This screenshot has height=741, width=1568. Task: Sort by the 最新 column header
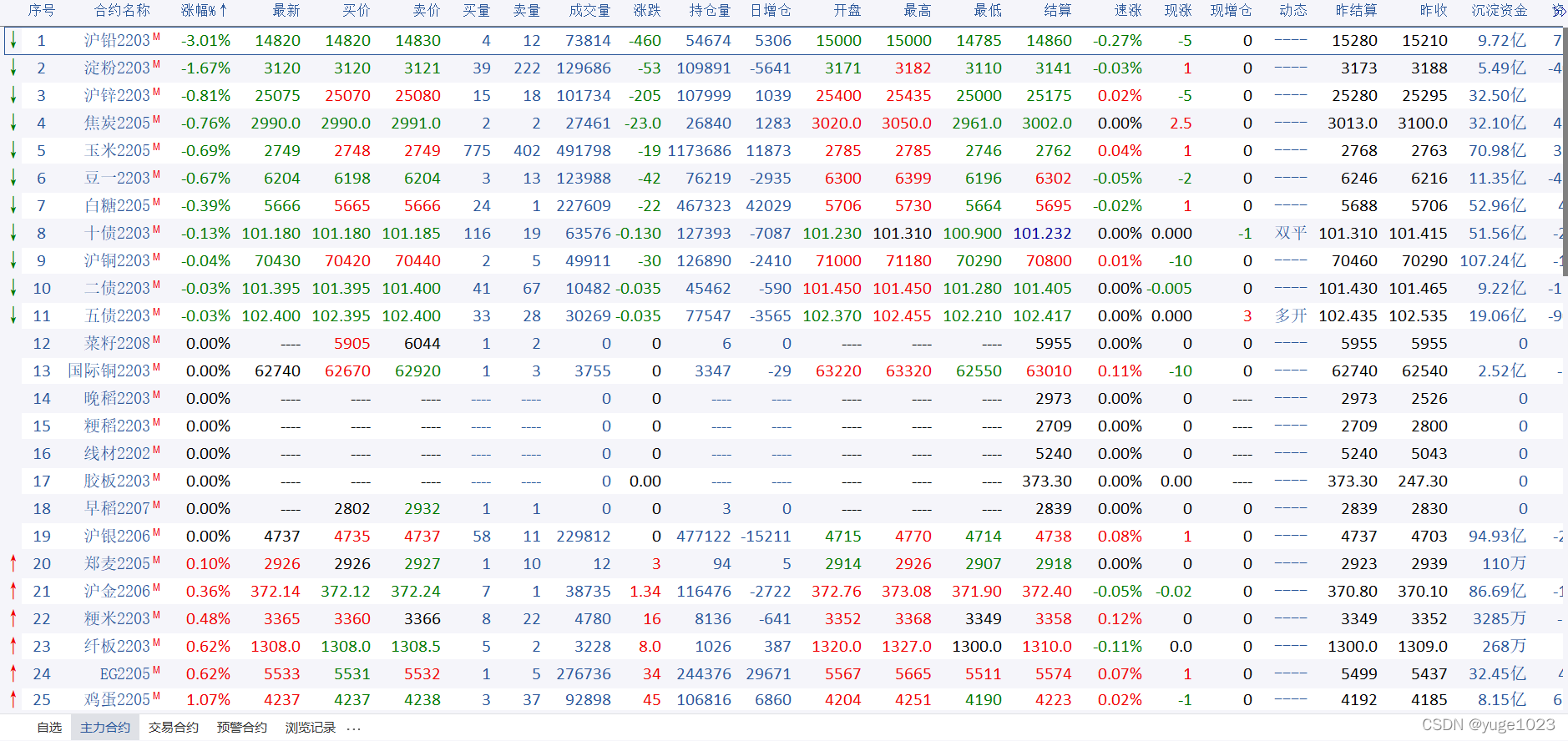tap(286, 11)
